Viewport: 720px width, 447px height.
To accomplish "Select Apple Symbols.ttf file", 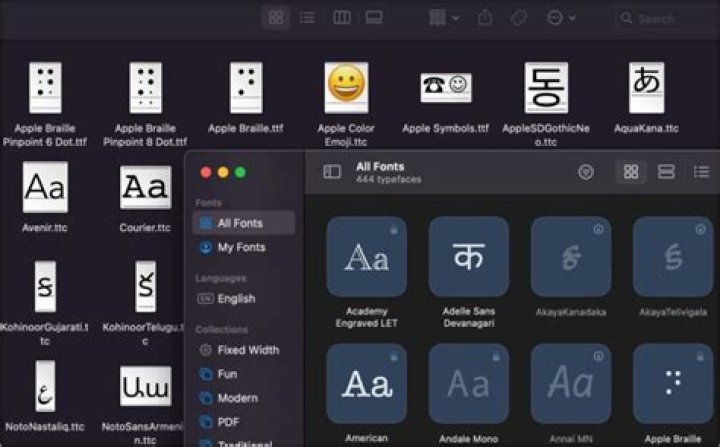I will pyautogui.click(x=446, y=87).
